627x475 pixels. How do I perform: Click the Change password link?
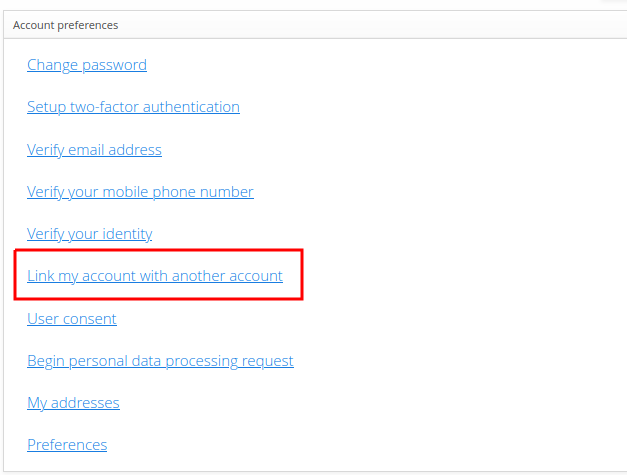87,65
